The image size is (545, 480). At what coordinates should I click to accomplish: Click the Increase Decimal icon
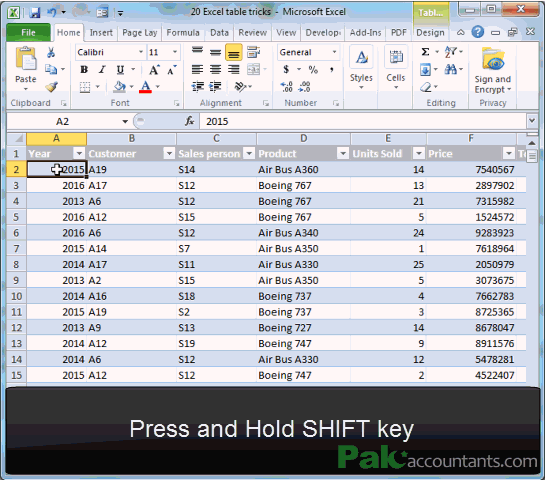(x=286, y=87)
